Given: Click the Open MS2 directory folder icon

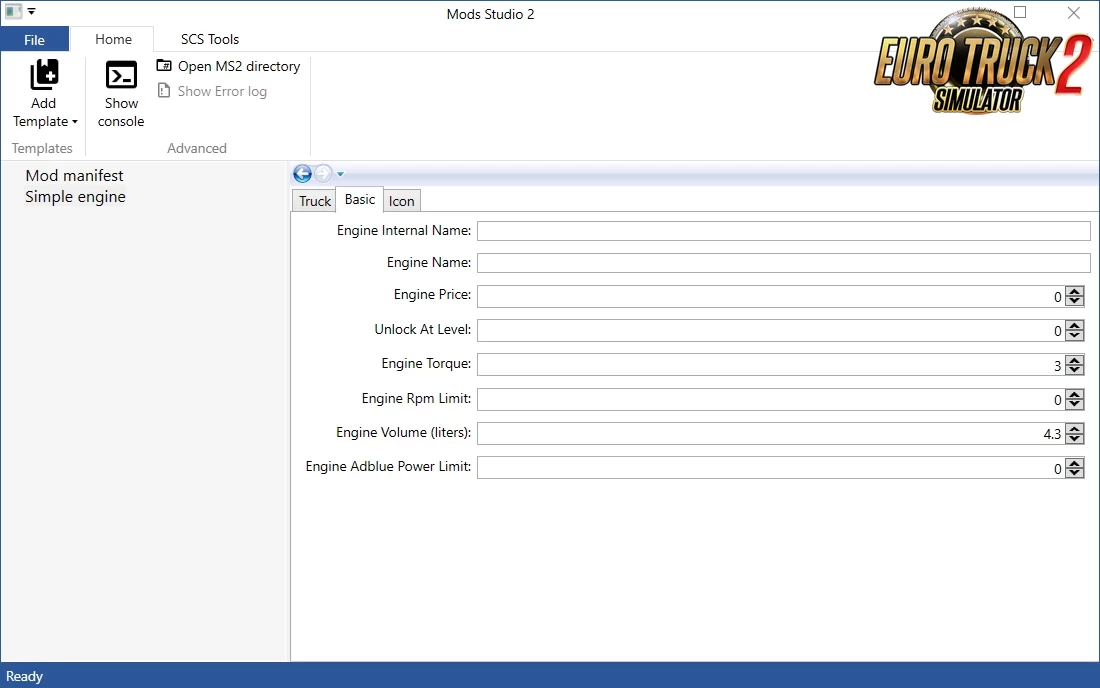Looking at the screenshot, I should tap(164, 65).
